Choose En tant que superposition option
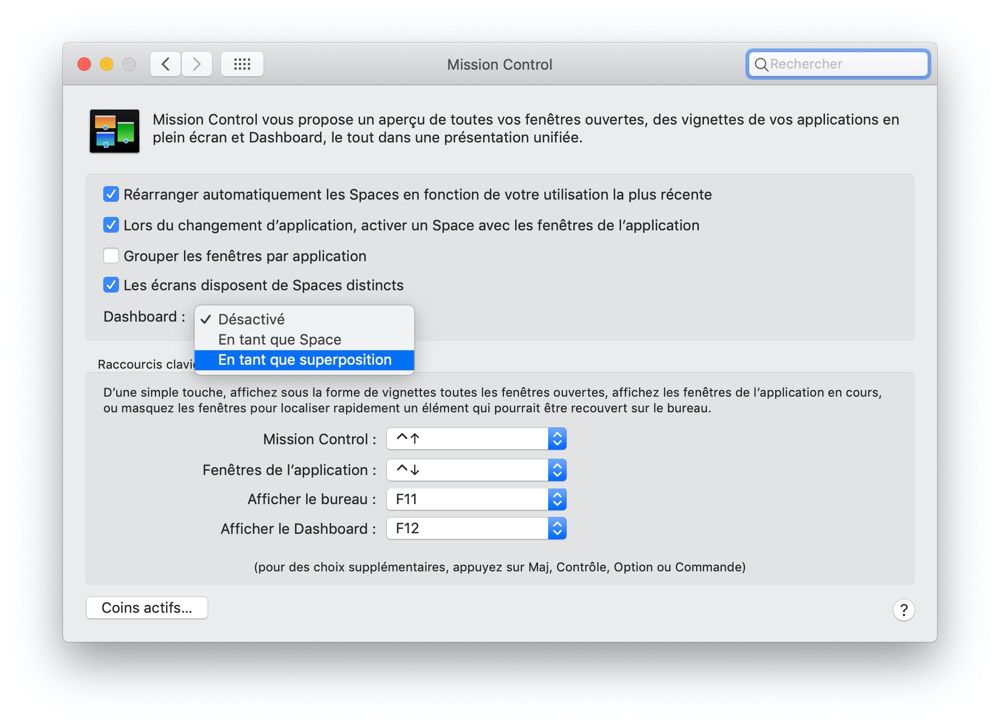The width and height of the screenshot is (1000, 725). point(304,360)
